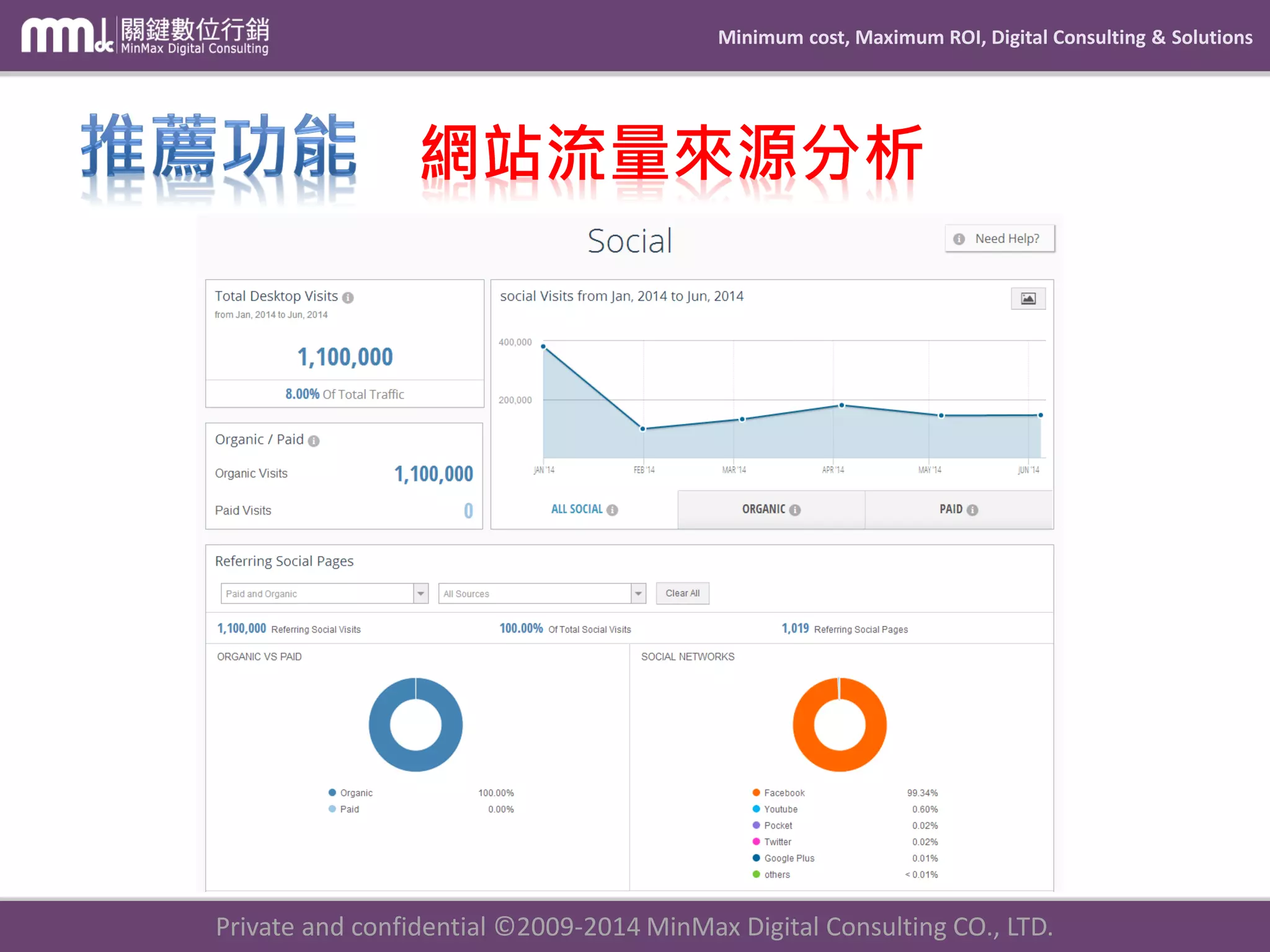
Task: Click the Referring Social Pages heading
Action: coord(284,561)
